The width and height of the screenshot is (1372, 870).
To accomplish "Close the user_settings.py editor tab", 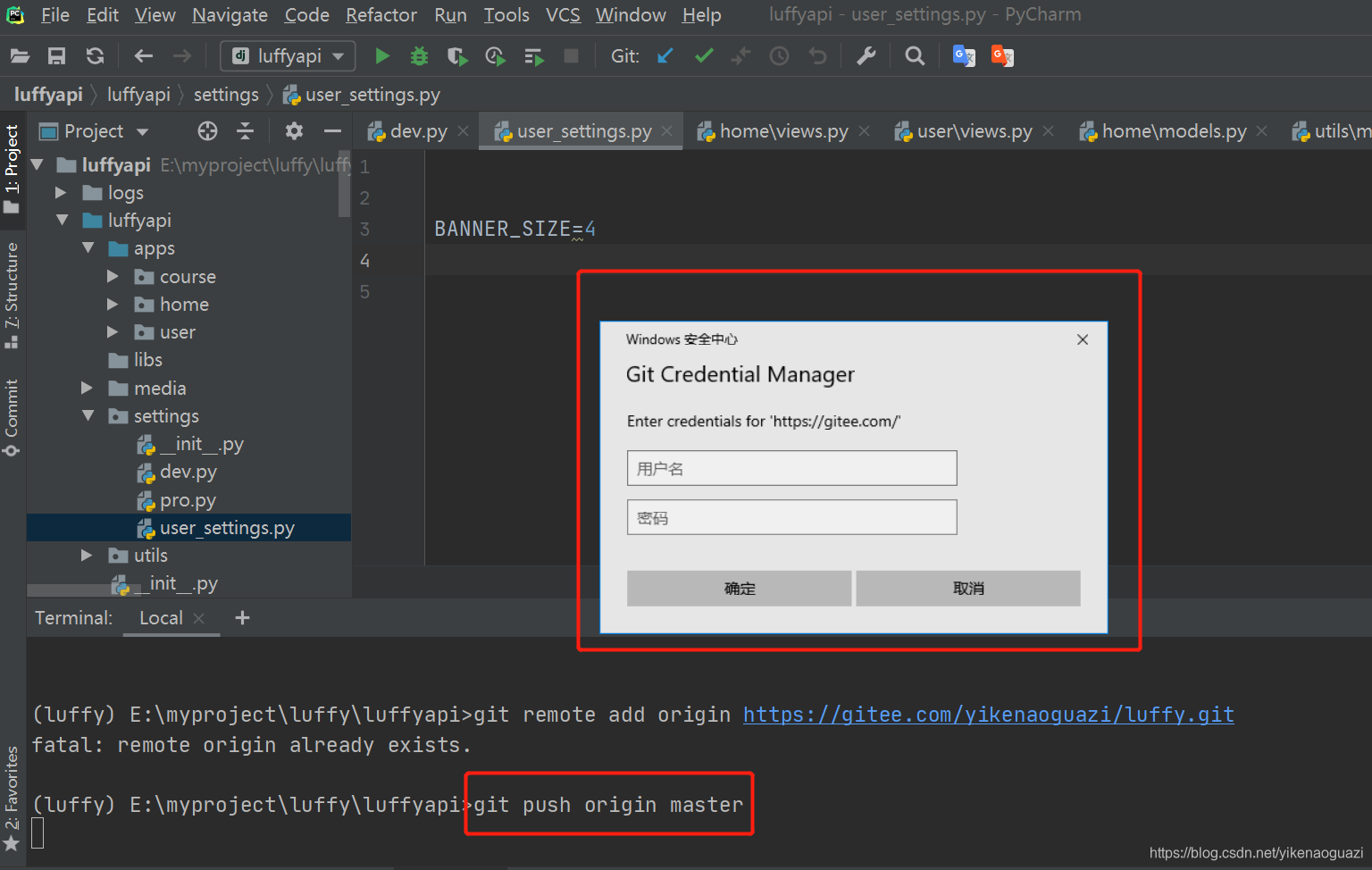I will click(666, 131).
